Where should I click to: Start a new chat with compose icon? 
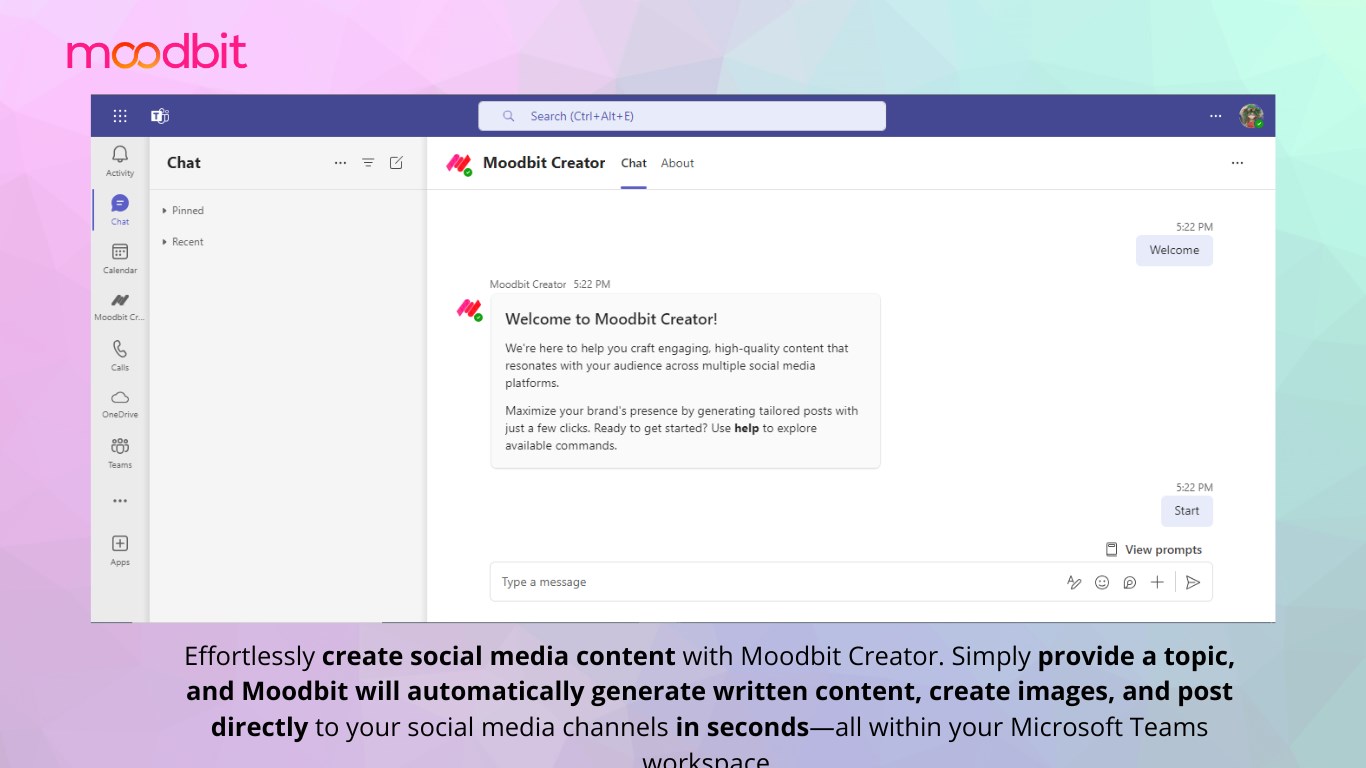coord(396,163)
